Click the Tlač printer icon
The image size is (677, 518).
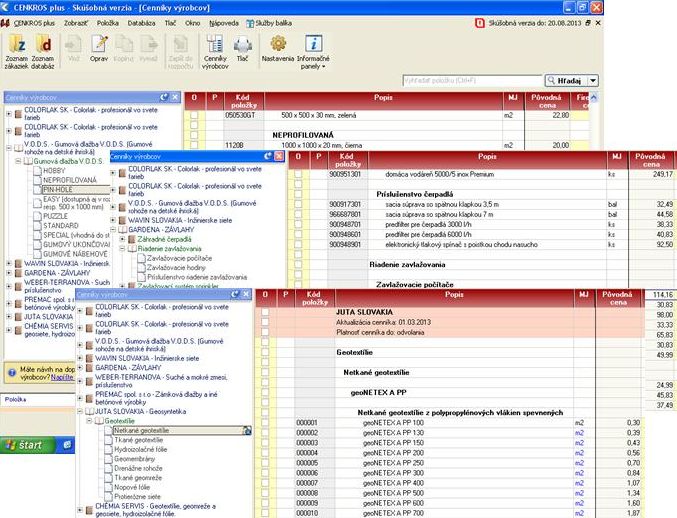[243, 49]
